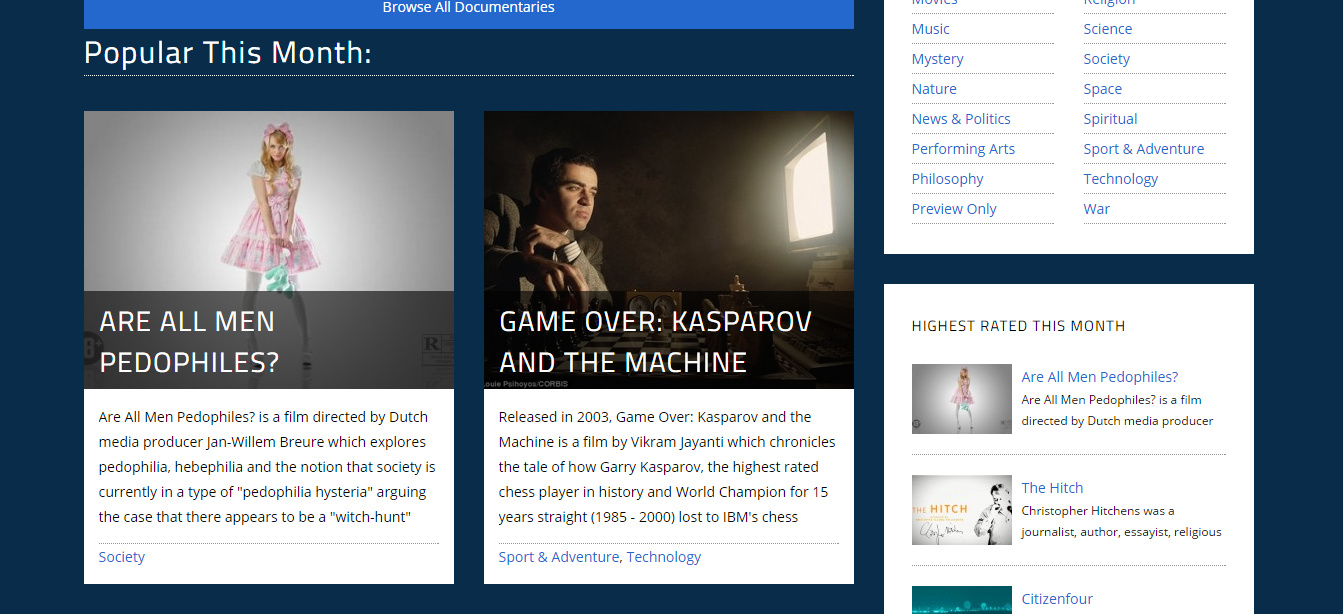Click the large 'ARE ALL MEN PEDOPHILES?' card title

[189, 341]
